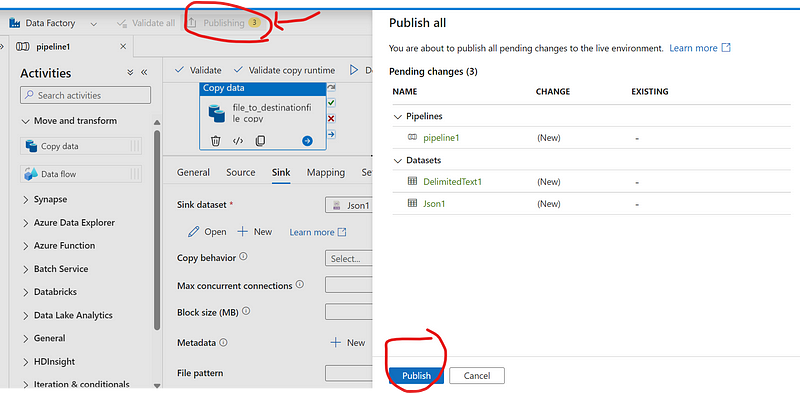Close the pipeline1 tab
Screen dimensions: 800x394
(123, 46)
